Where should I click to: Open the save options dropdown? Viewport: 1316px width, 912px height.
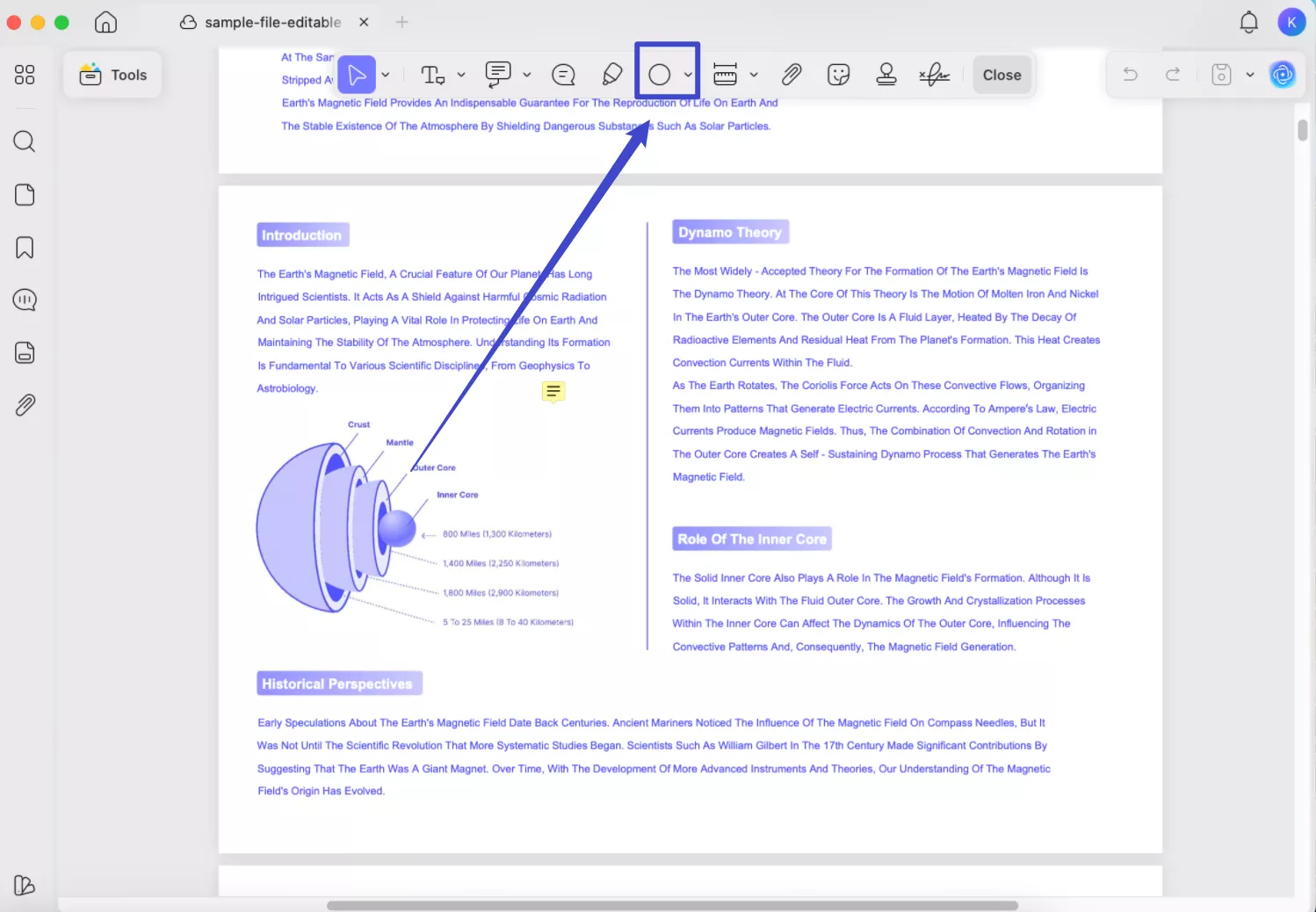[x=1251, y=75]
